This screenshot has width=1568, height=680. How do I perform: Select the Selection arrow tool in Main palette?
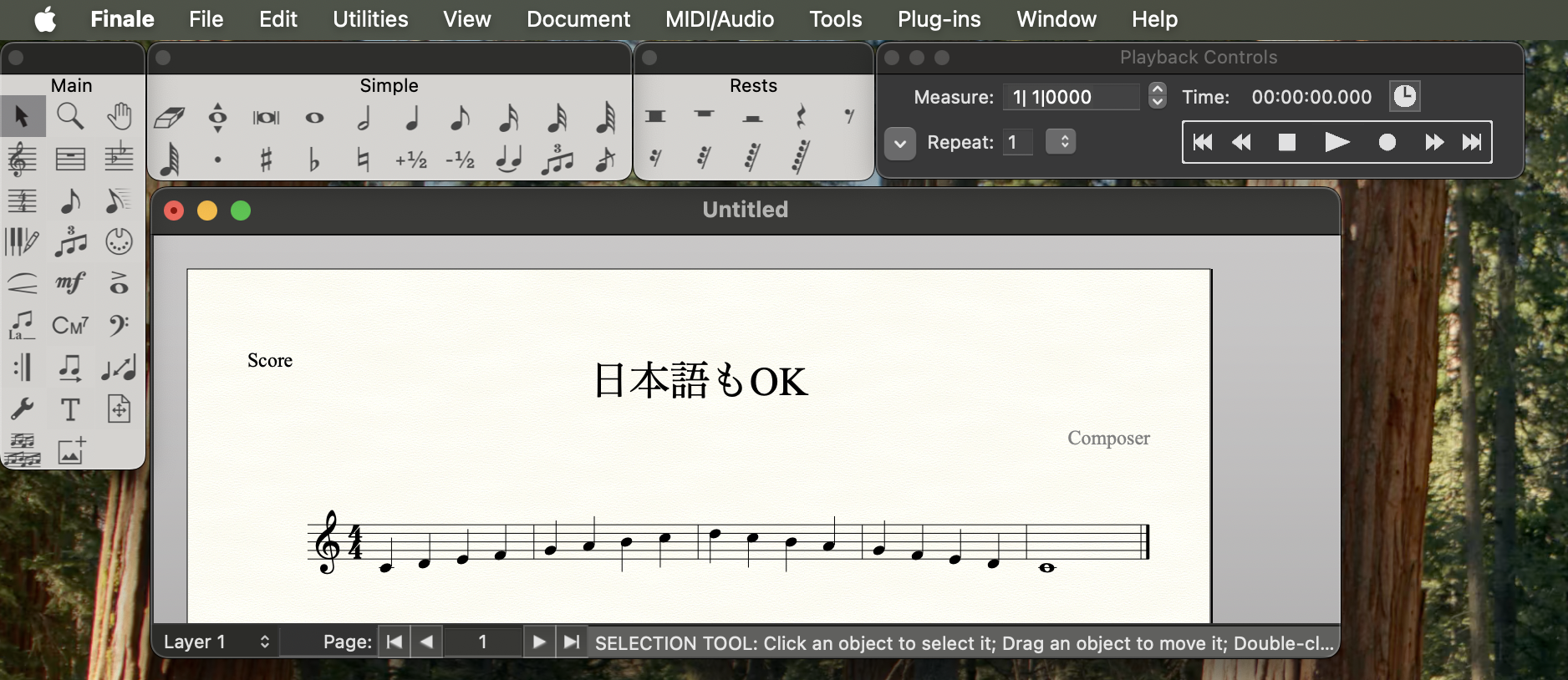(x=23, y=117)
